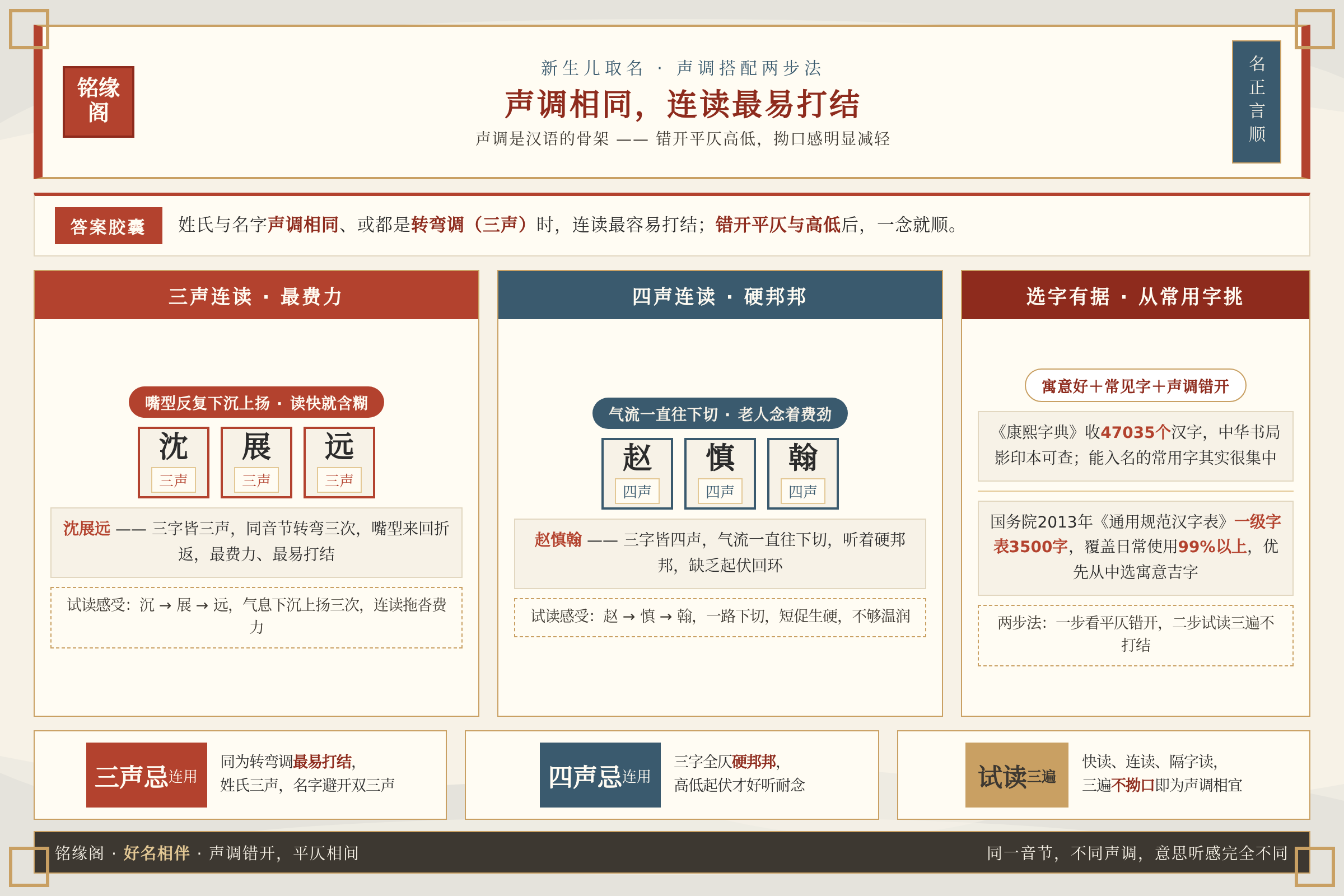Screen dimensions: 1344x896
Task: Click the dashed box 两步法：一步看平仄错开
Action: point(1136,636)
